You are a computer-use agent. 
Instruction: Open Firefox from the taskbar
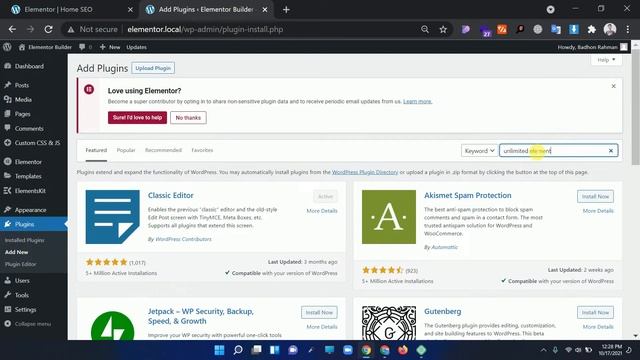coord(403,350)
